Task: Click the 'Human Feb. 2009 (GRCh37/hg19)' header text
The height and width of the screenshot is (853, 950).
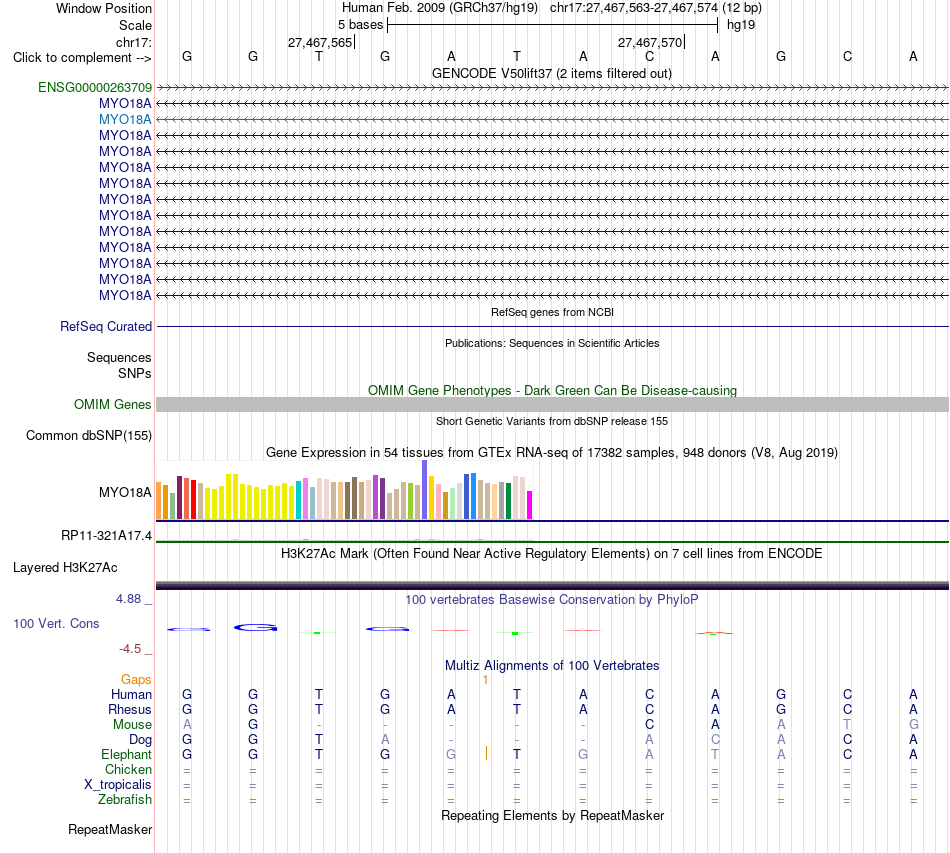Action: tap(440, 8)
